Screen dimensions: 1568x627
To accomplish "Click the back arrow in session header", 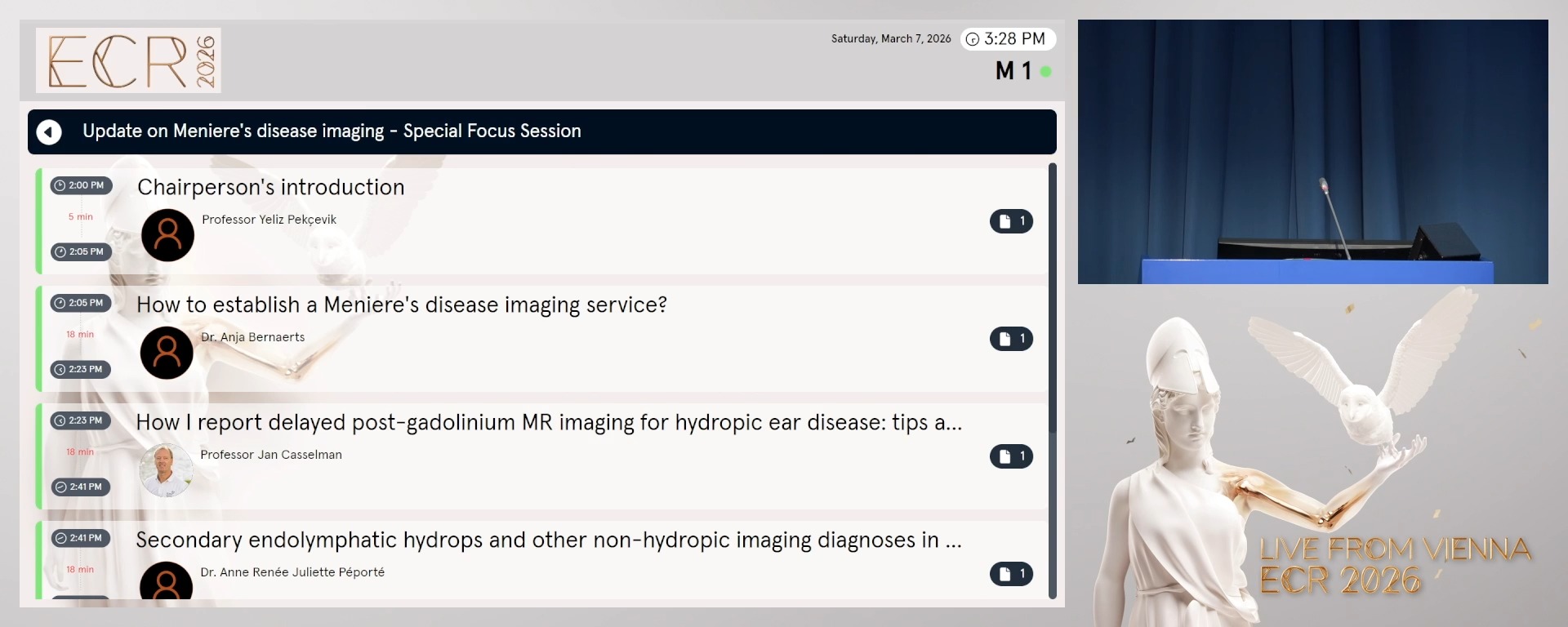I will (x=49, y=131).
